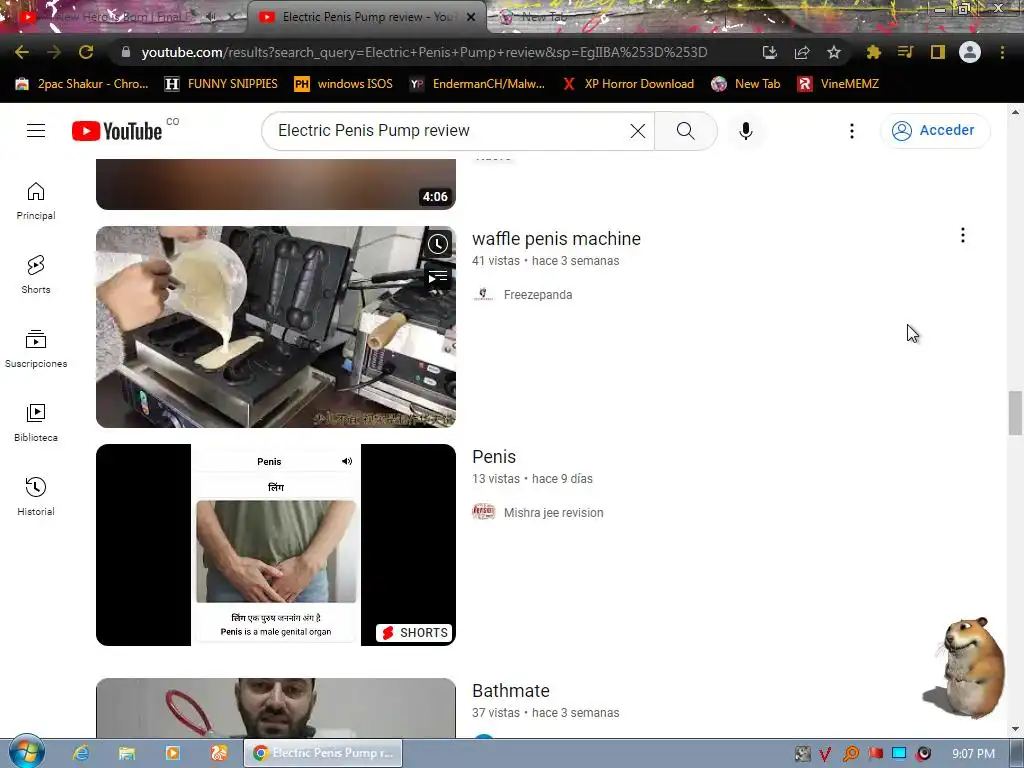Image resolution: width=1024 pixels, height=768 pixels.
Task: Open the Freezepanda channel link
Action: (537, 295)
